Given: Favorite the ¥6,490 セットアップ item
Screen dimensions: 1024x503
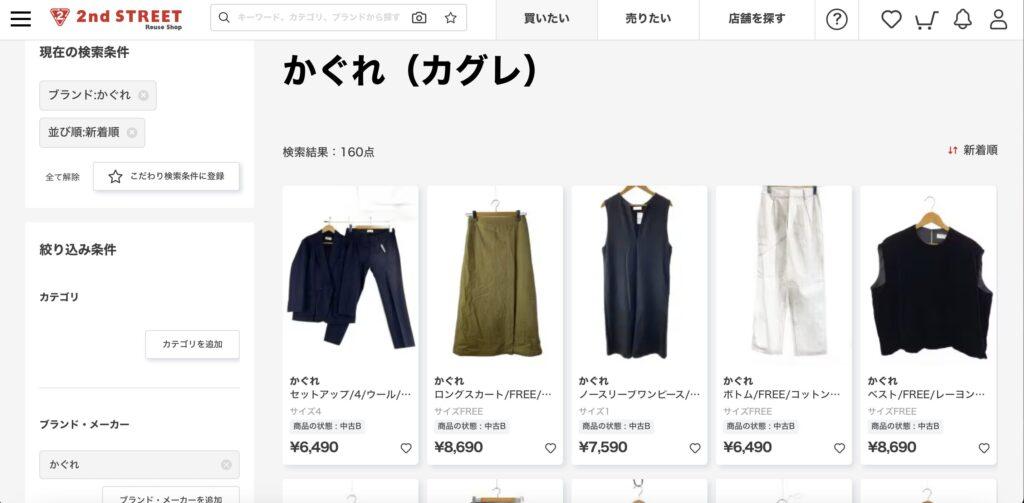Looking at the screenshot, I should tap(406, 448).
